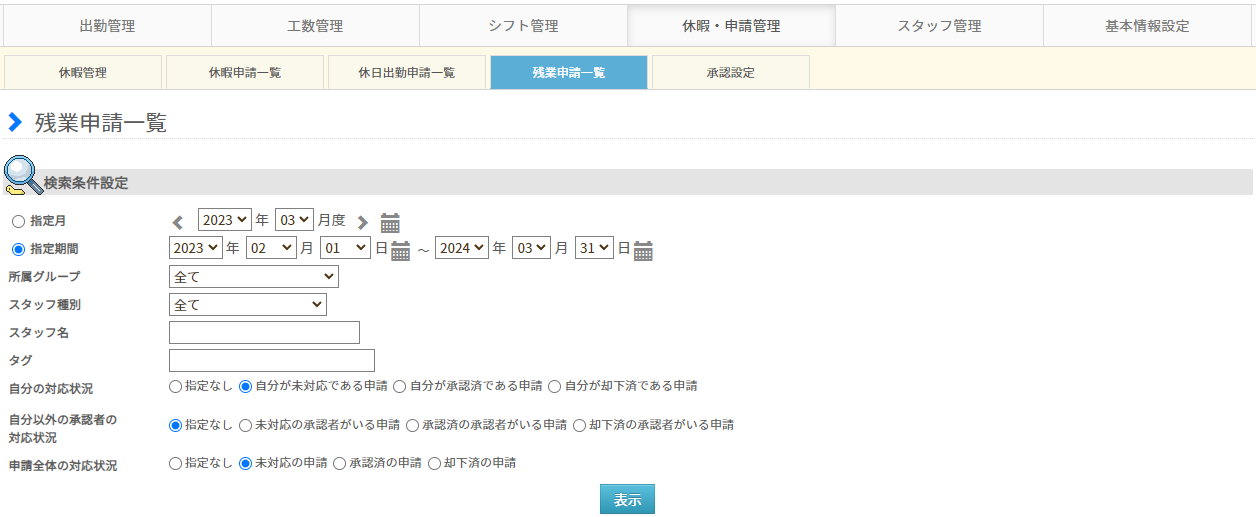Screen dimensions: 1256x517
Task: Open period start month dropdown 02
Action: 271,248
